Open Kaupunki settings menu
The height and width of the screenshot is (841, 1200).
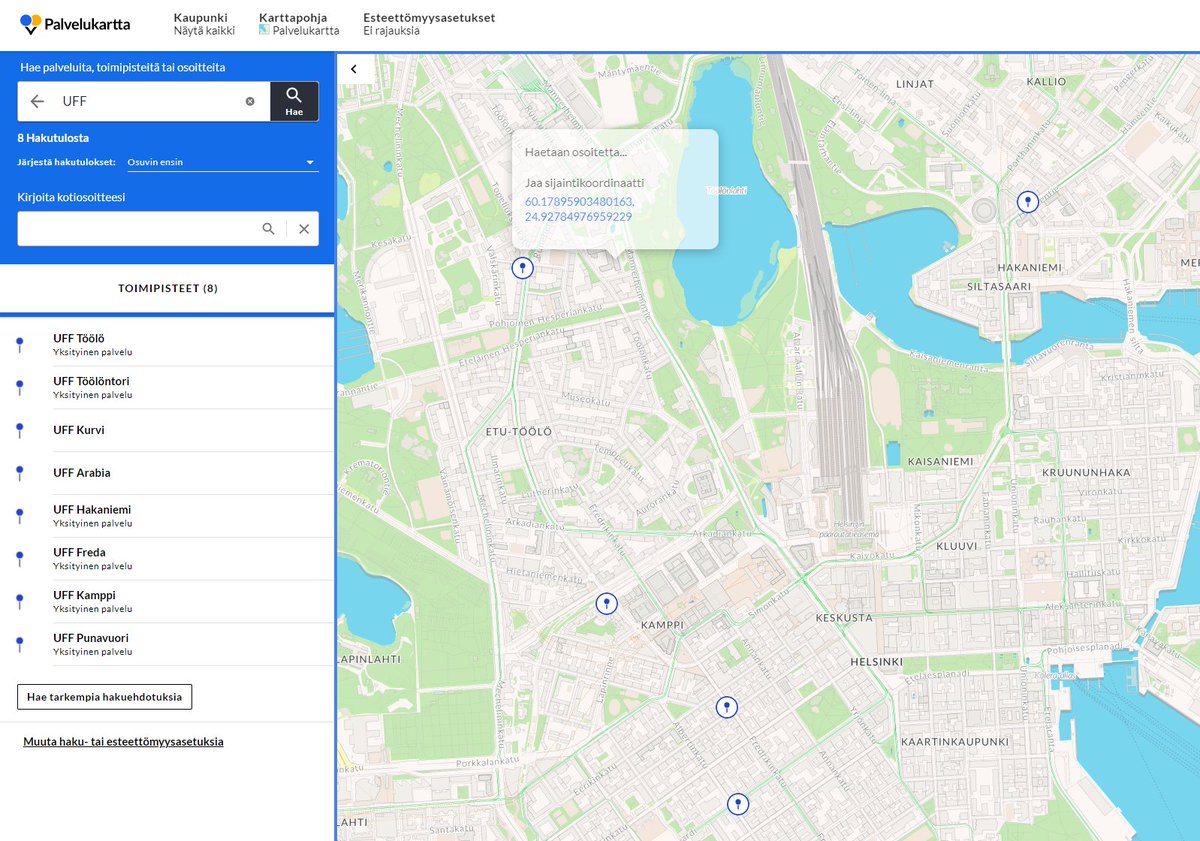tap(204, 24)
